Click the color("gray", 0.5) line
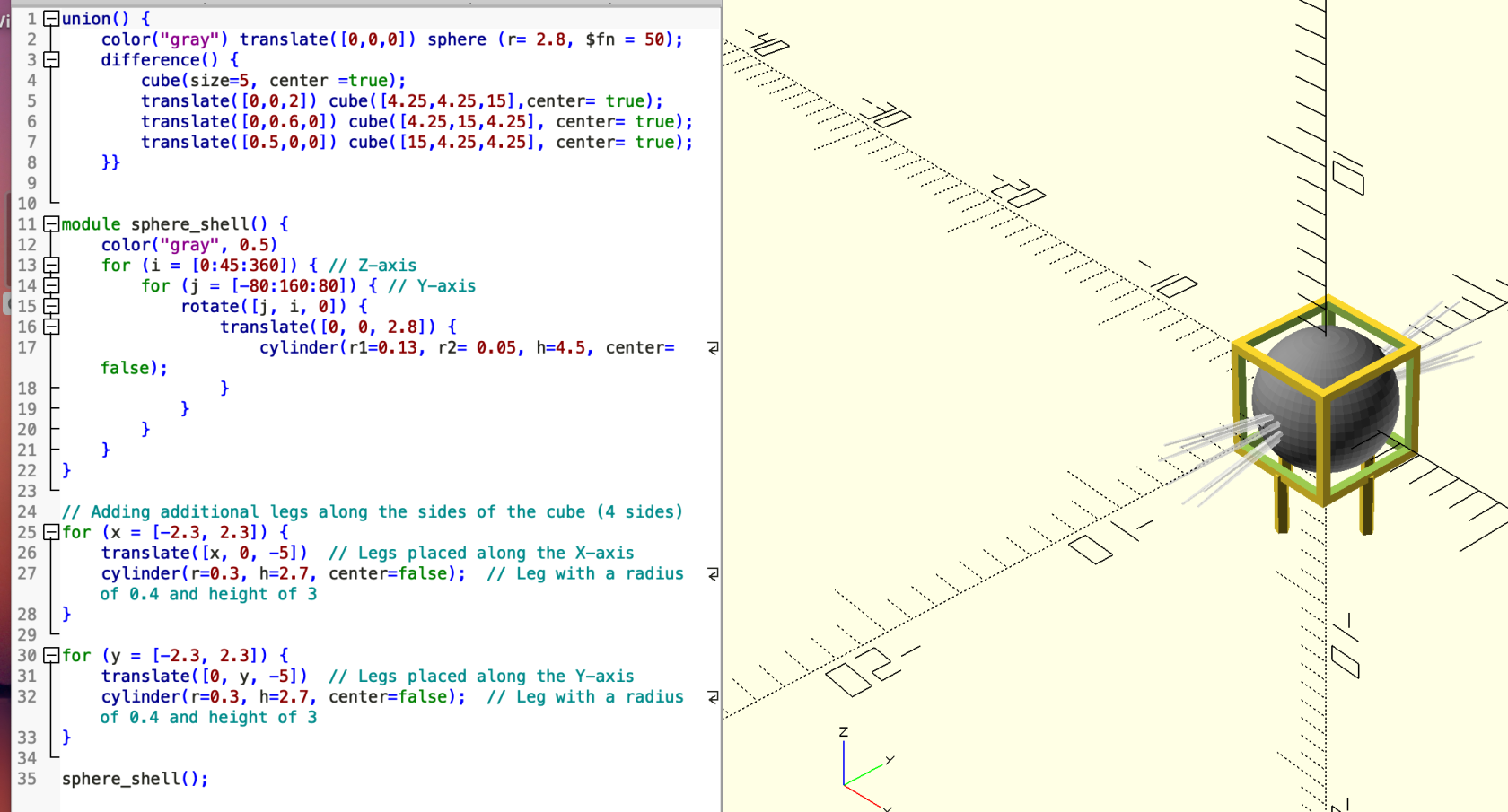 [x=189, y=245]
